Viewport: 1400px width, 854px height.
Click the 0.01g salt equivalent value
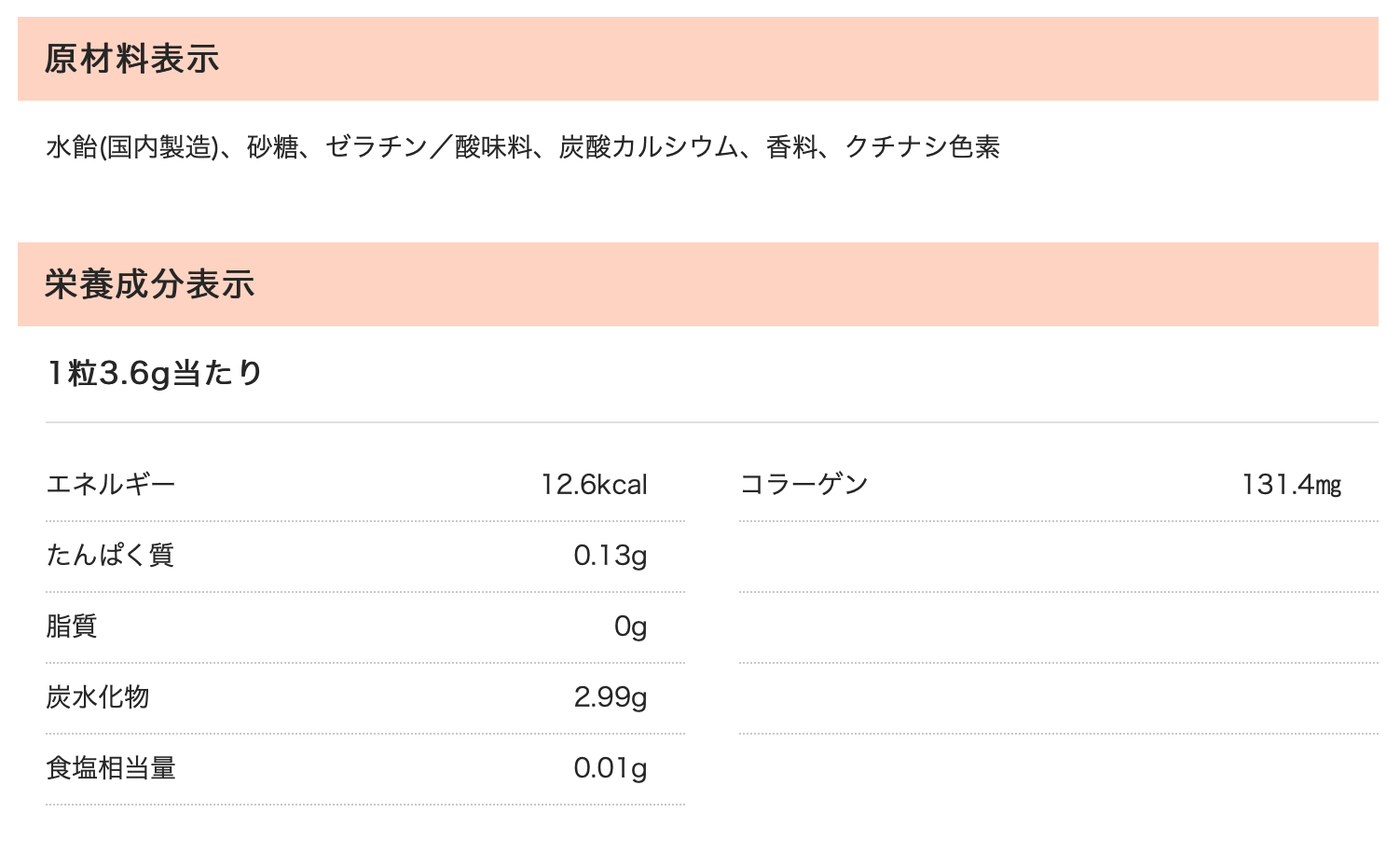pos(610,768)
